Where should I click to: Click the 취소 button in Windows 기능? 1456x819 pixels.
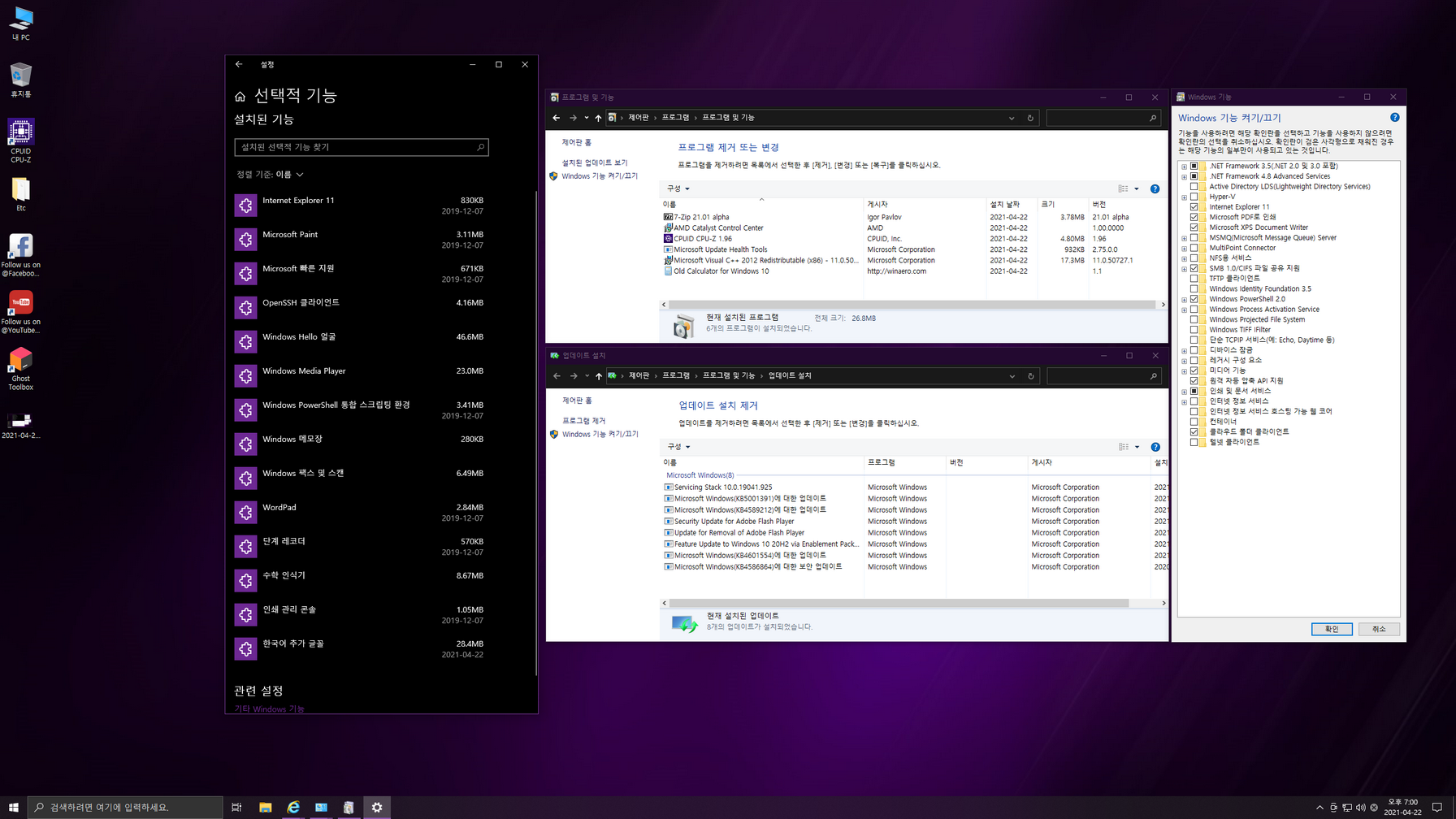[1379, 629]
